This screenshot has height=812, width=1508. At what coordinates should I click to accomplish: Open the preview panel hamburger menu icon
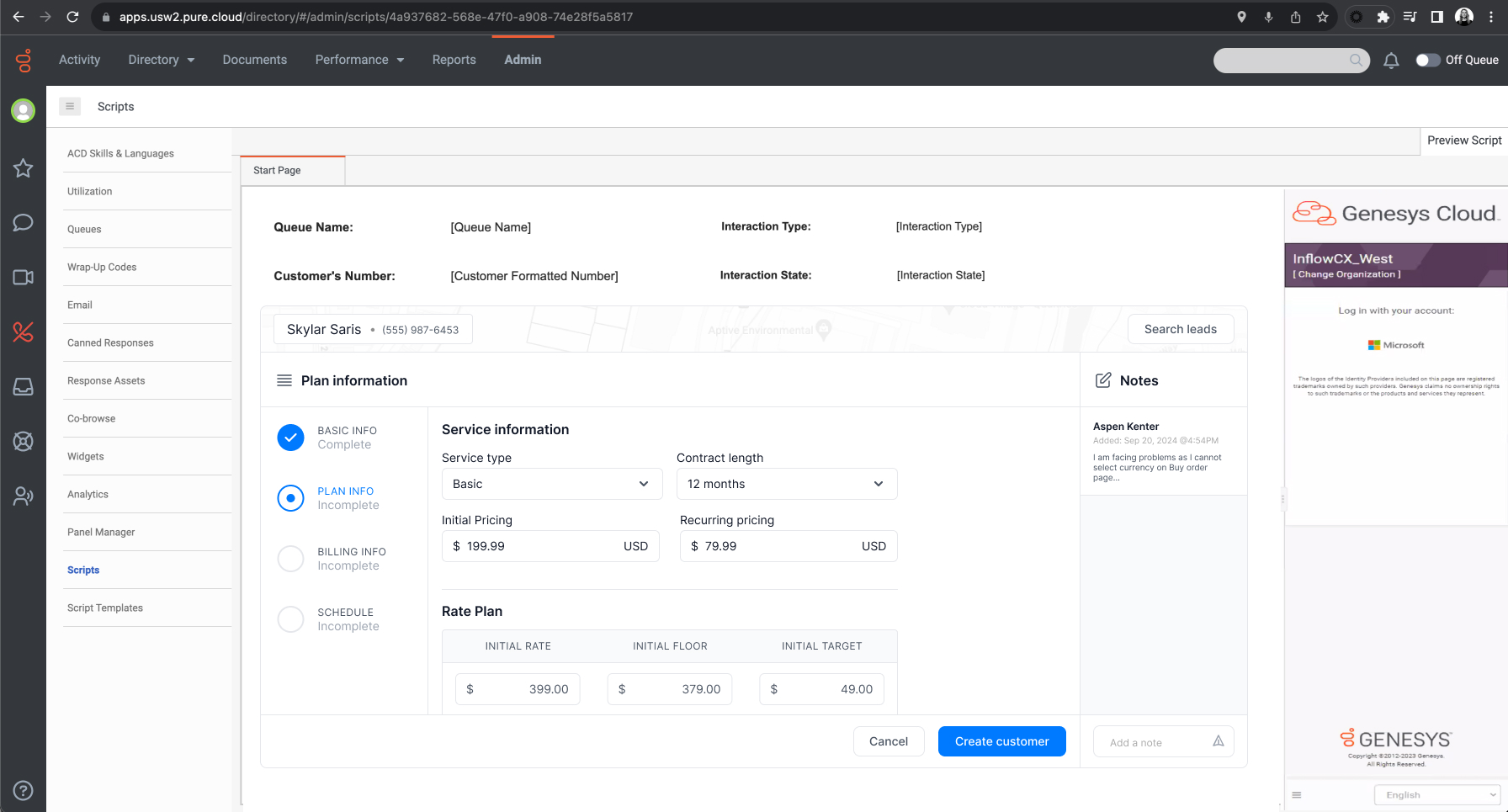(x=1297, y=794)
